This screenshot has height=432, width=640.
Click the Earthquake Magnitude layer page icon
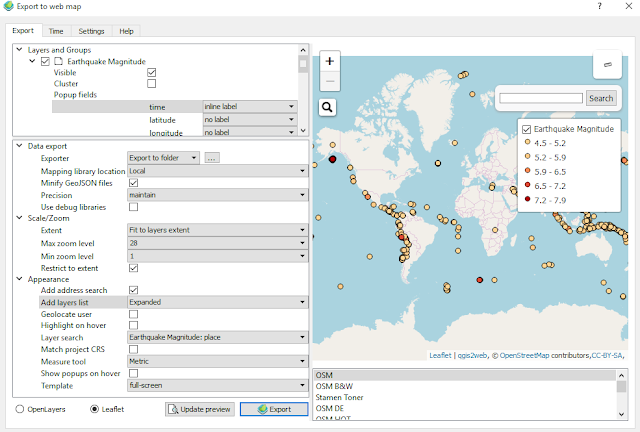59,61
